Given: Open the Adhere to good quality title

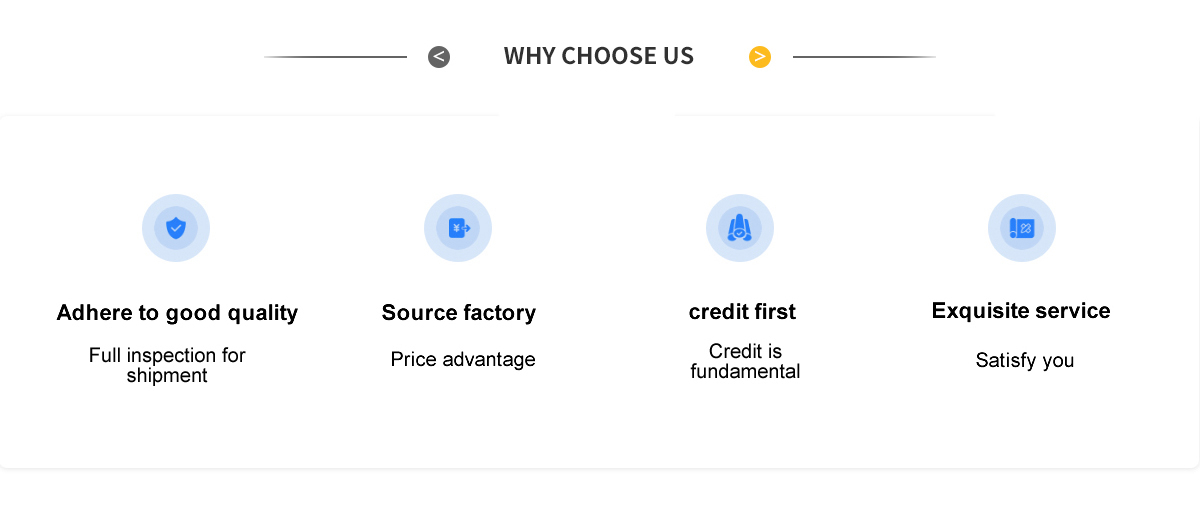Looking at the screenshot, I should [177, 313].
